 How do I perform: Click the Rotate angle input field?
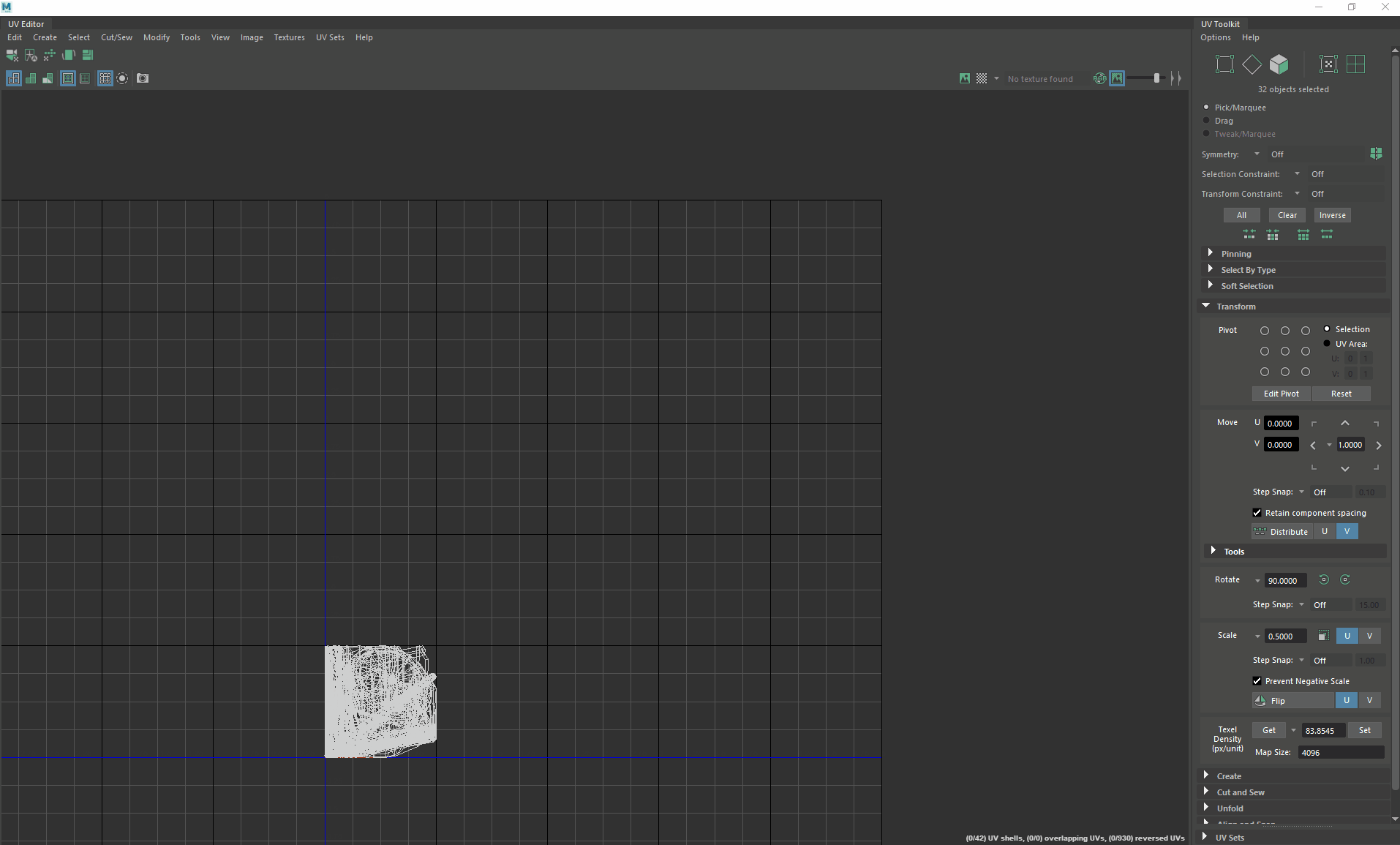[1286, 581]
